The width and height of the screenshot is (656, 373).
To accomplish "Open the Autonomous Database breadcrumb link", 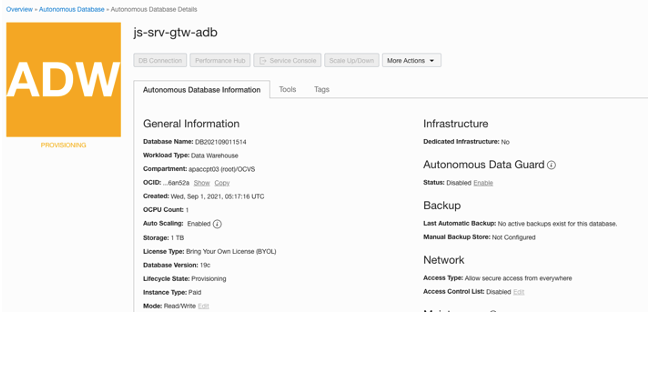I will pos(72,9).
